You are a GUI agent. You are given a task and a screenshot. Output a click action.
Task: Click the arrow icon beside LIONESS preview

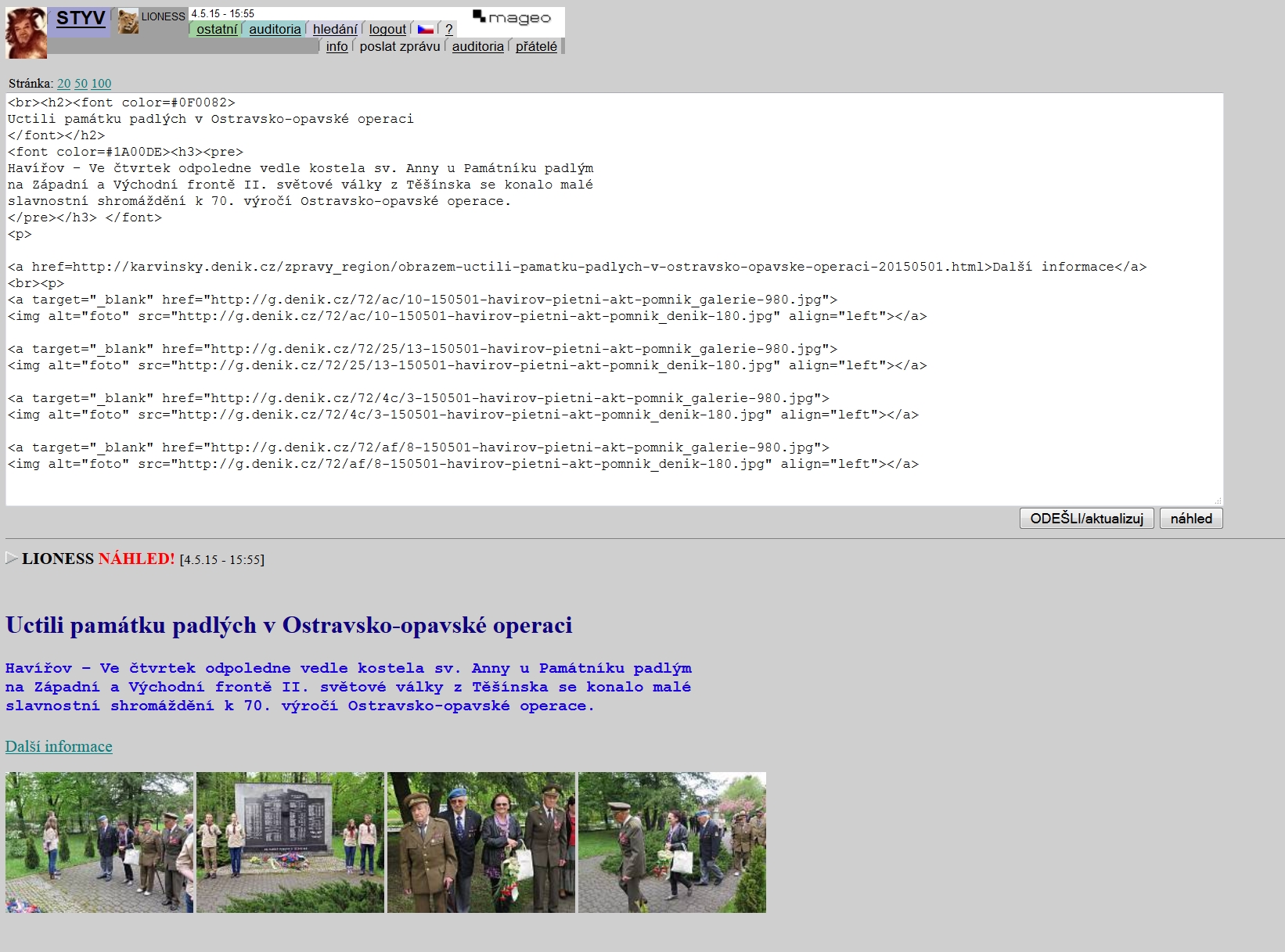click(x=11, y=558)
